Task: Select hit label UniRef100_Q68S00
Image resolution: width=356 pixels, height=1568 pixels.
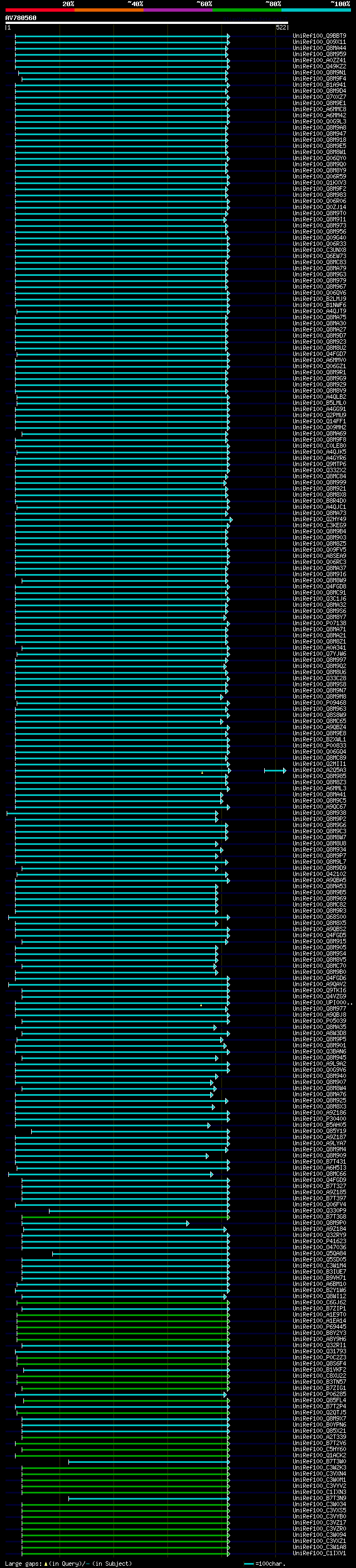Action: tap(319, 917)
